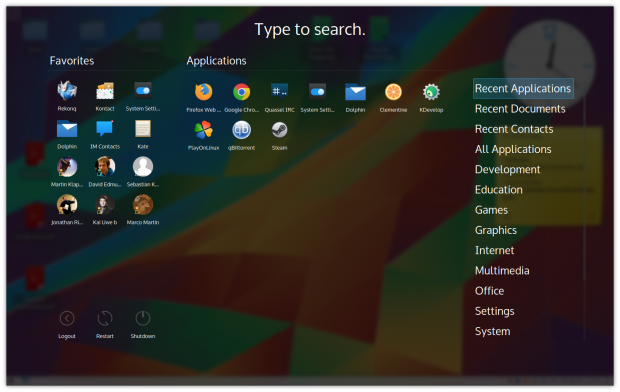The image size is (620, 392).
Task: Open the Education category
Action: tap(499, 190)
